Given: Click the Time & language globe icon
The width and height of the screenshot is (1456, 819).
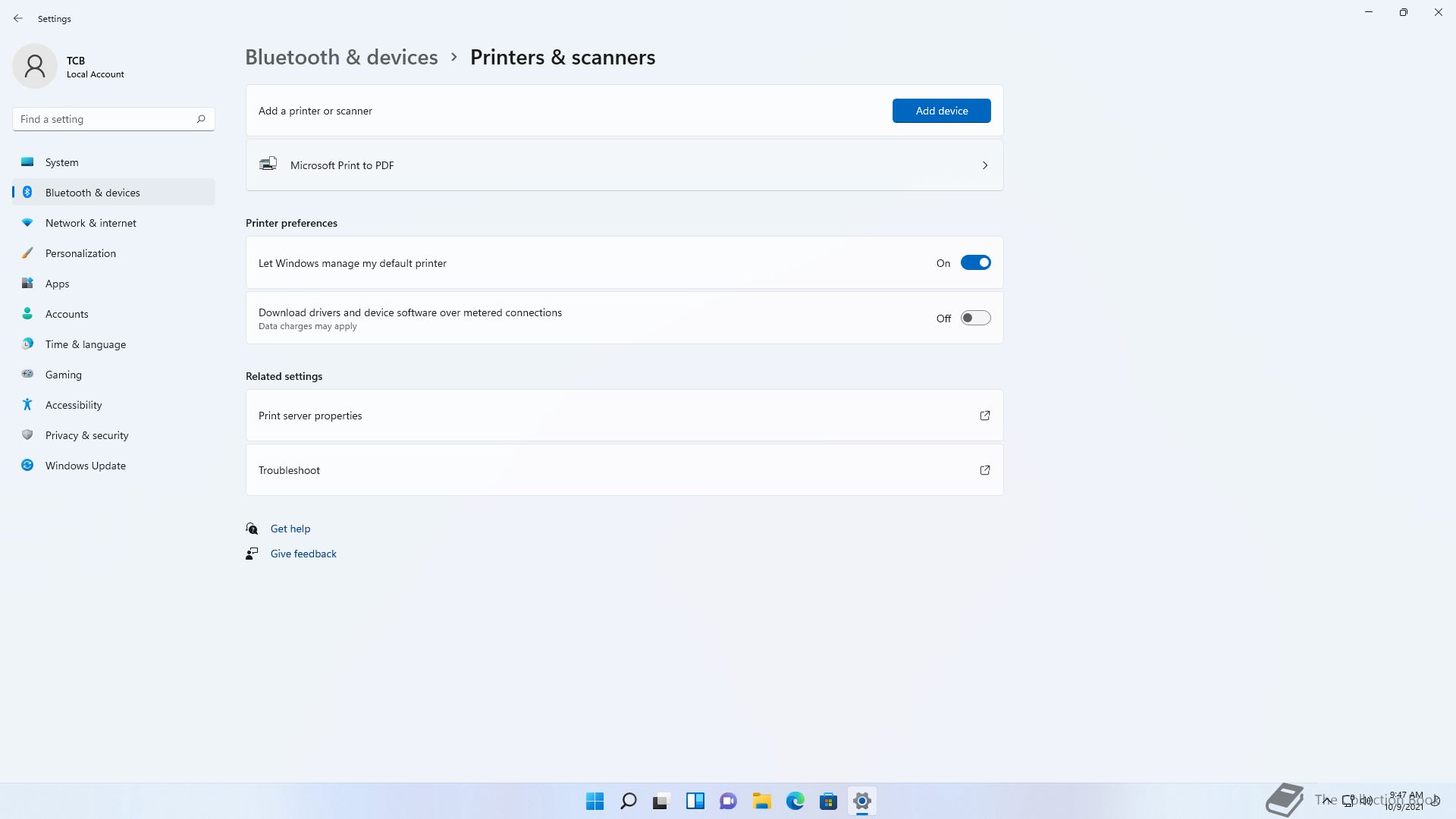Looking at the screenshot, I should tap(27, 344).
